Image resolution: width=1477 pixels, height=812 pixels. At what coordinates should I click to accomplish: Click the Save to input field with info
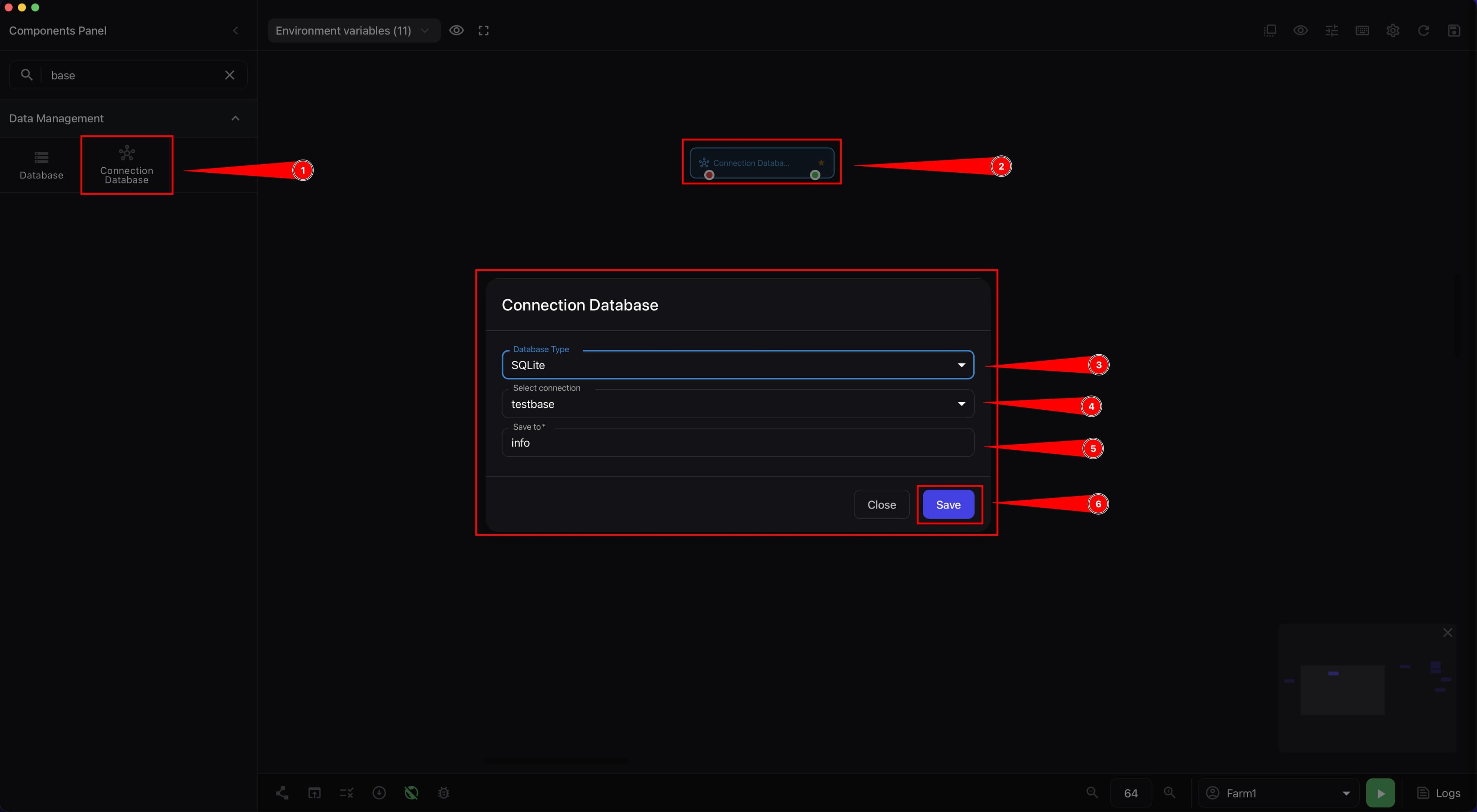click(737, 443)
